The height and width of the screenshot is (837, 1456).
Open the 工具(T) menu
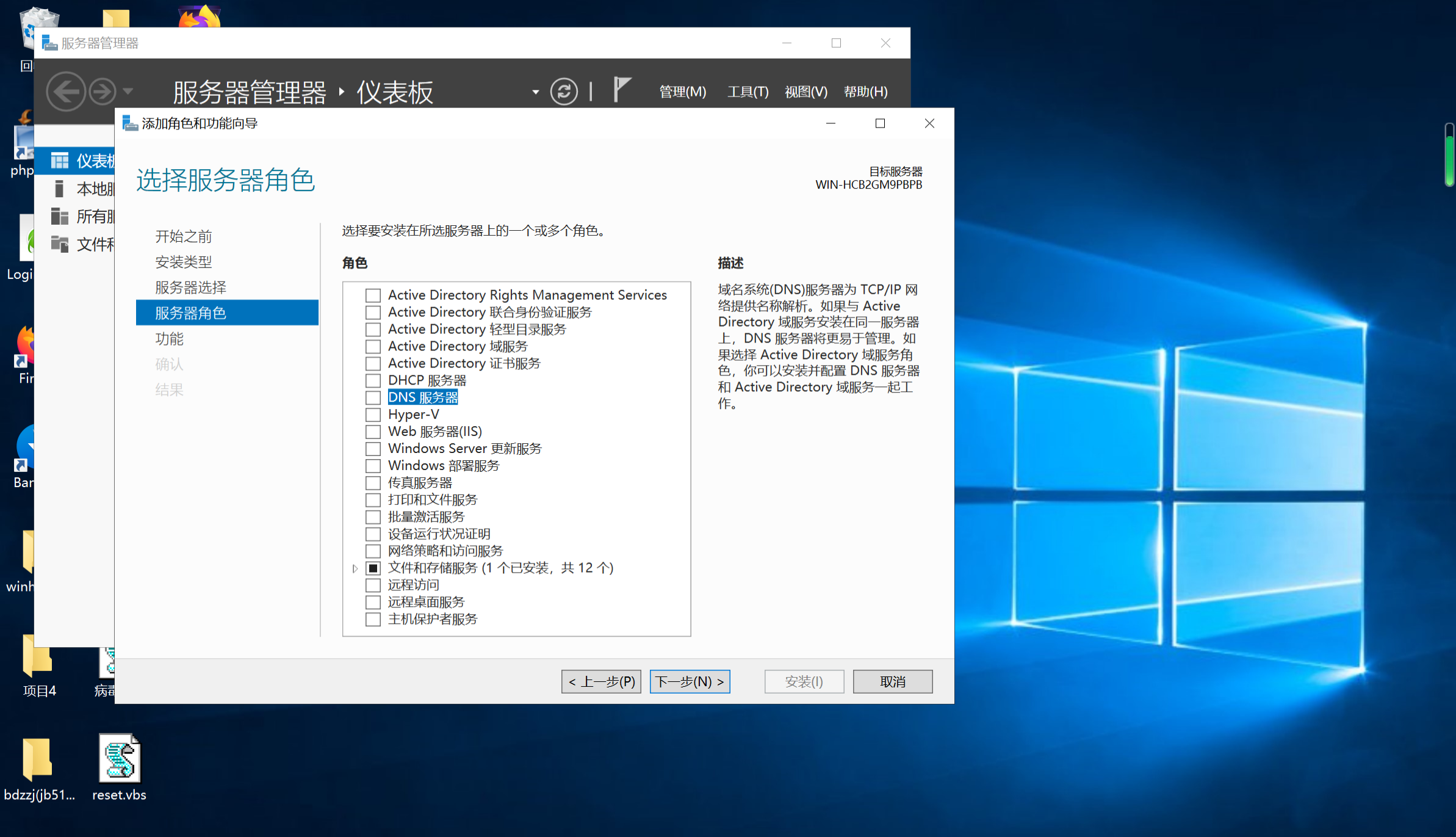coord(748,92)
